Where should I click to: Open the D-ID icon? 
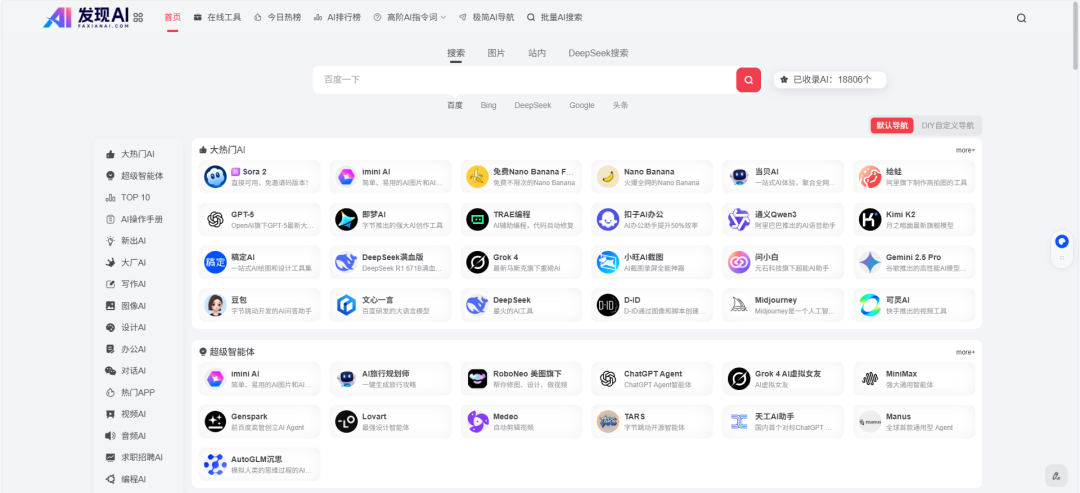pyautogui.click(x=608, y=305)
